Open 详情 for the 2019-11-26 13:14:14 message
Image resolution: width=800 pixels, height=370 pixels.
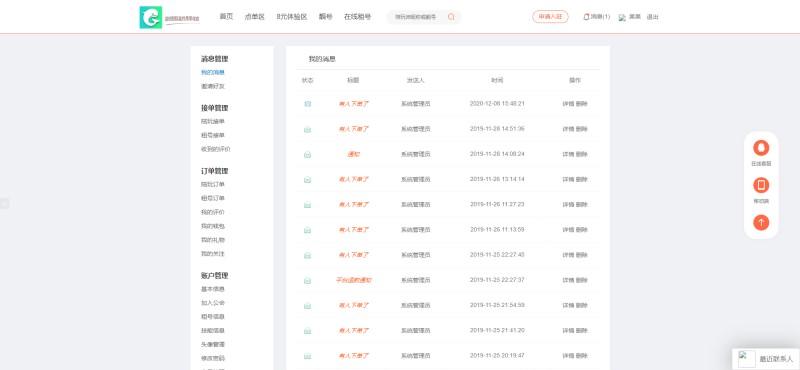pos(568,180)
